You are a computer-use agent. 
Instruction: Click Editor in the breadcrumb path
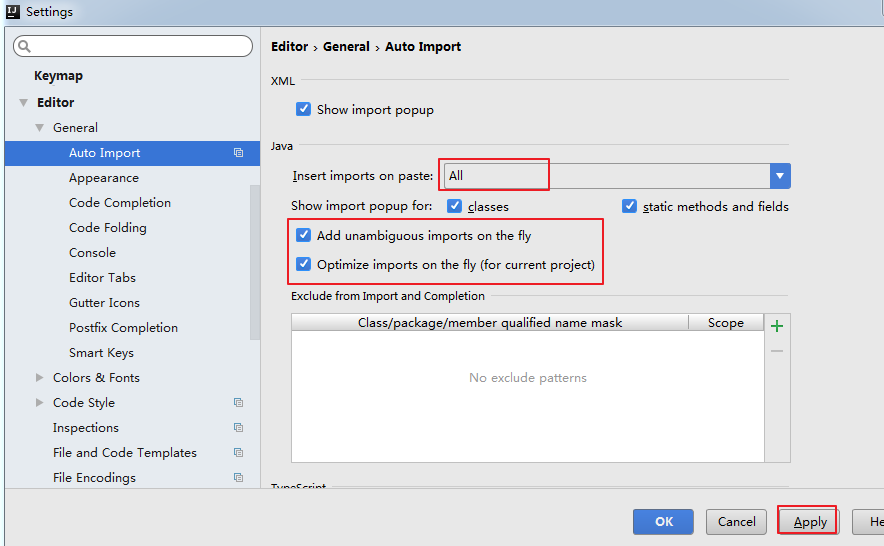290,47
